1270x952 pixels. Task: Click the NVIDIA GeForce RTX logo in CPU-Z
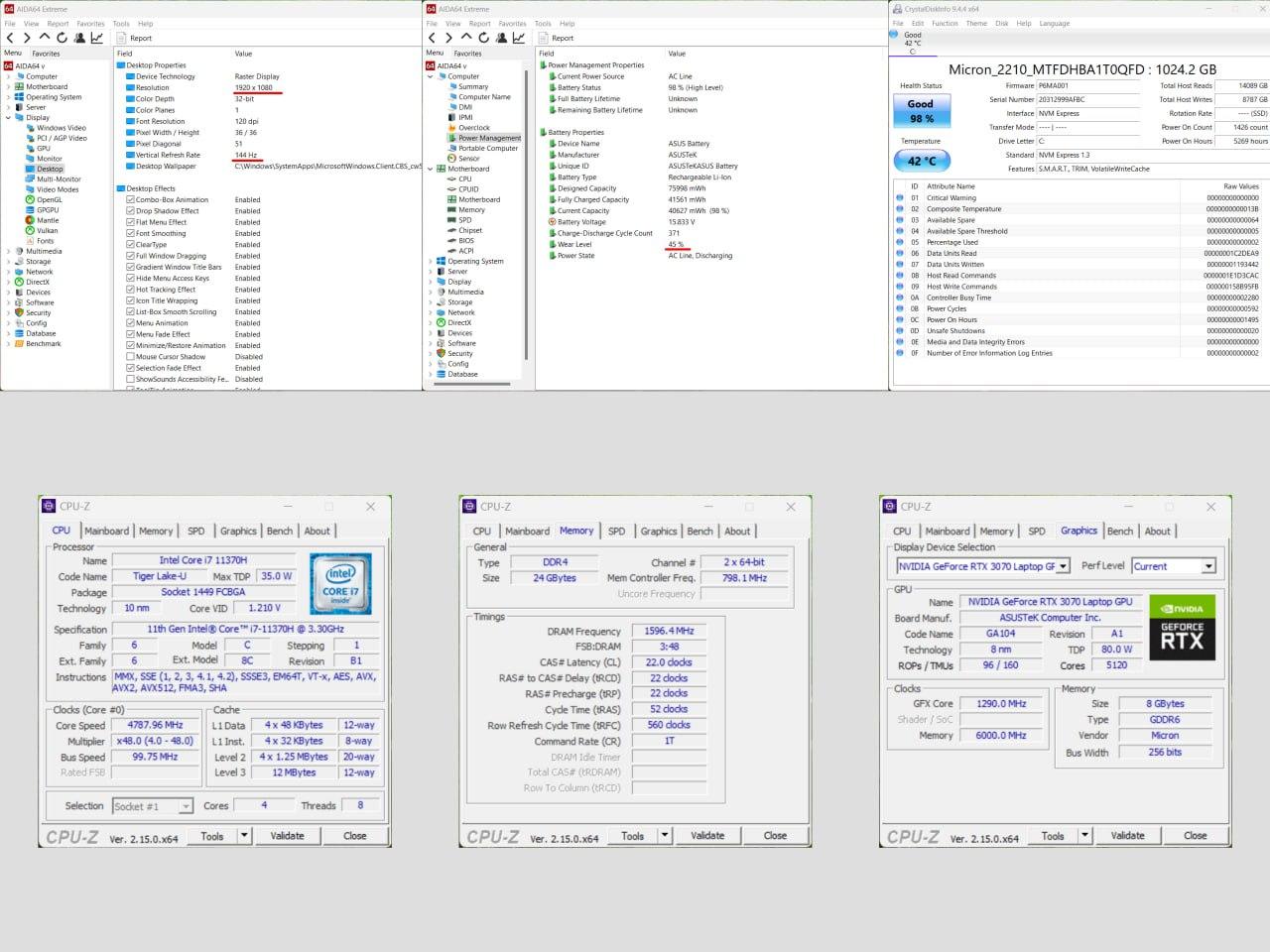click(1182, 627)
